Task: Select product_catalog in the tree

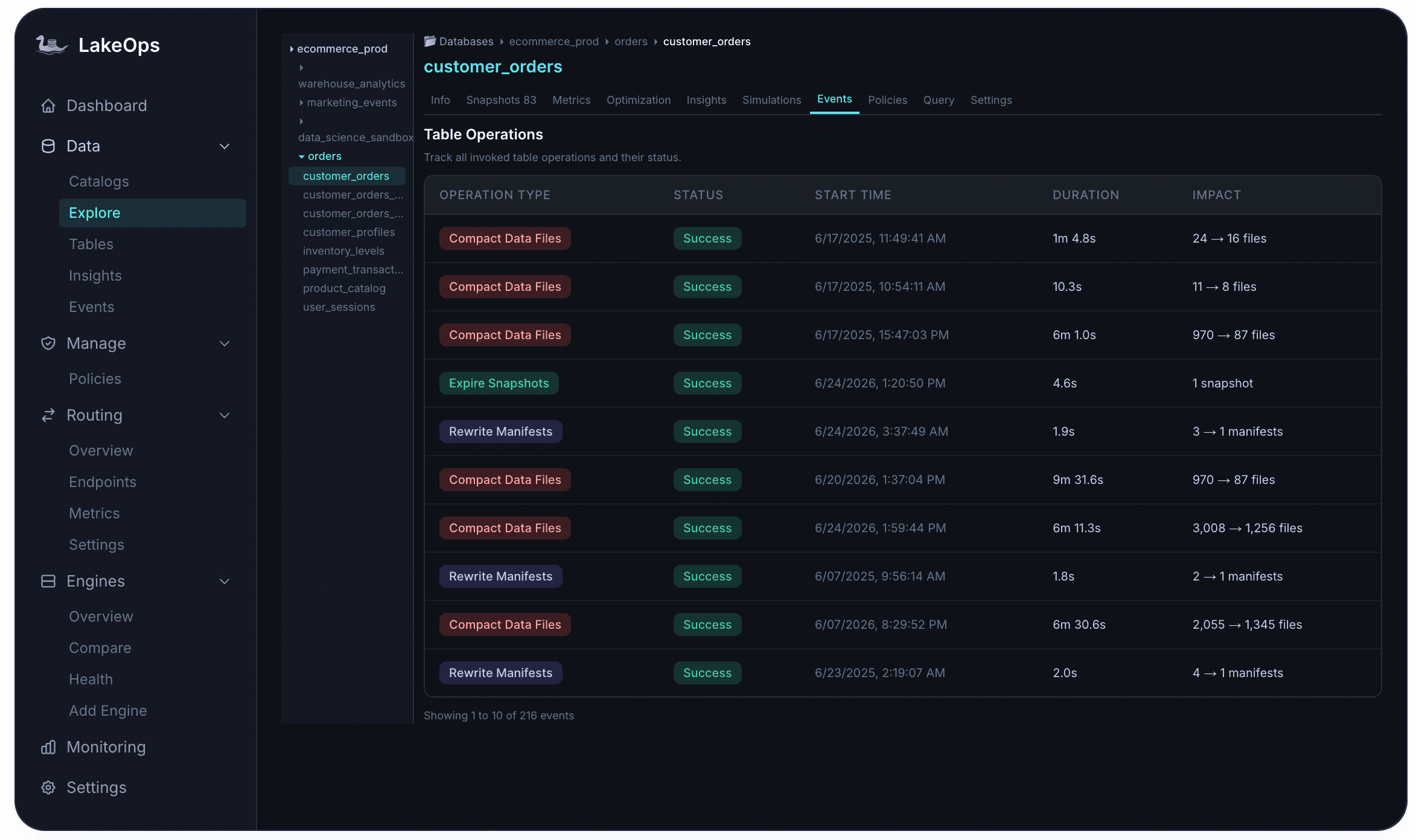Action: 344,288
